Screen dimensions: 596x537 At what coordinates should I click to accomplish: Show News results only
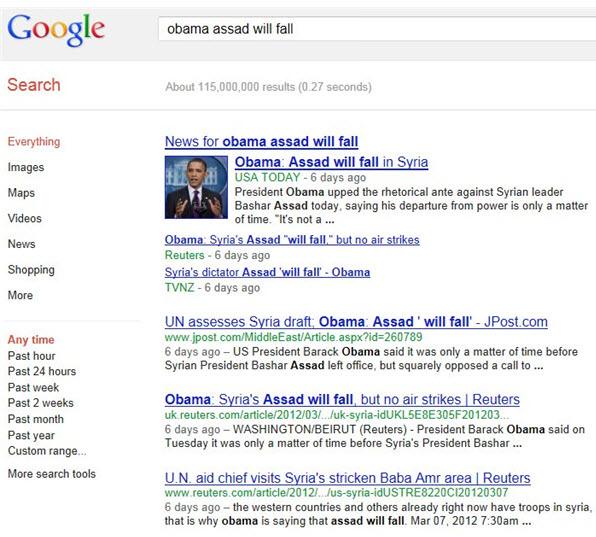[22, 244]
